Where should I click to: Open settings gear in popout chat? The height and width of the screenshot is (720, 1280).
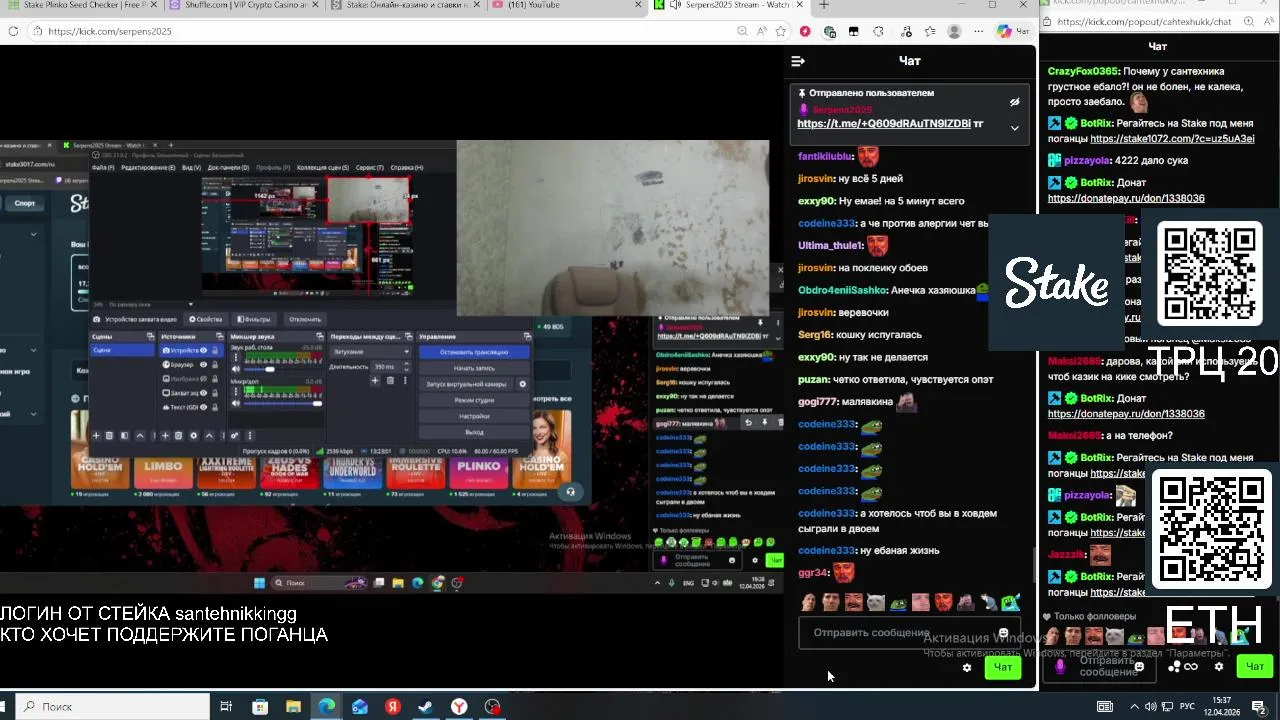[x=1218, y=667]
